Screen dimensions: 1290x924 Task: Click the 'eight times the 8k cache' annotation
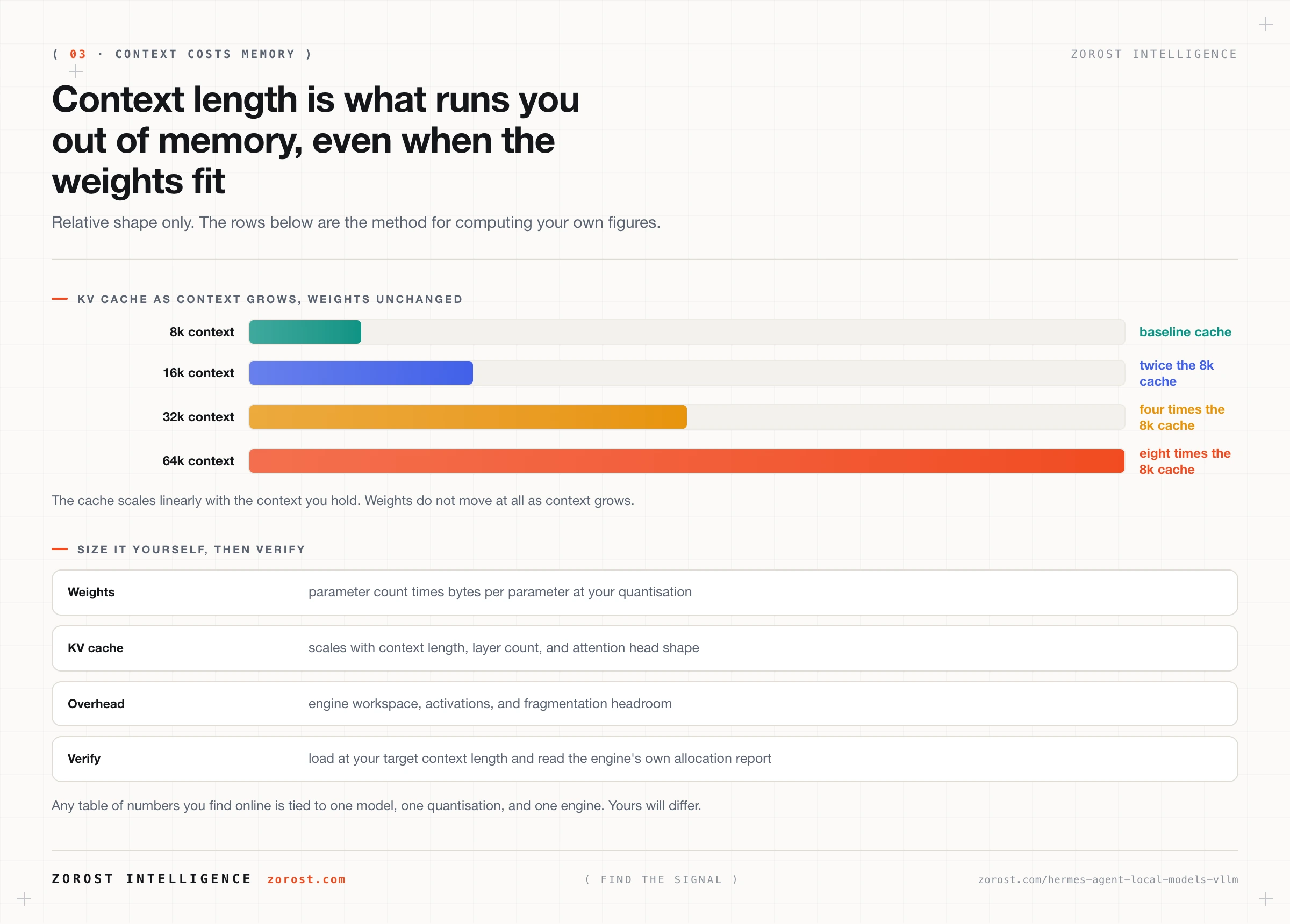pyautogui.click(x=1184, y=461)
